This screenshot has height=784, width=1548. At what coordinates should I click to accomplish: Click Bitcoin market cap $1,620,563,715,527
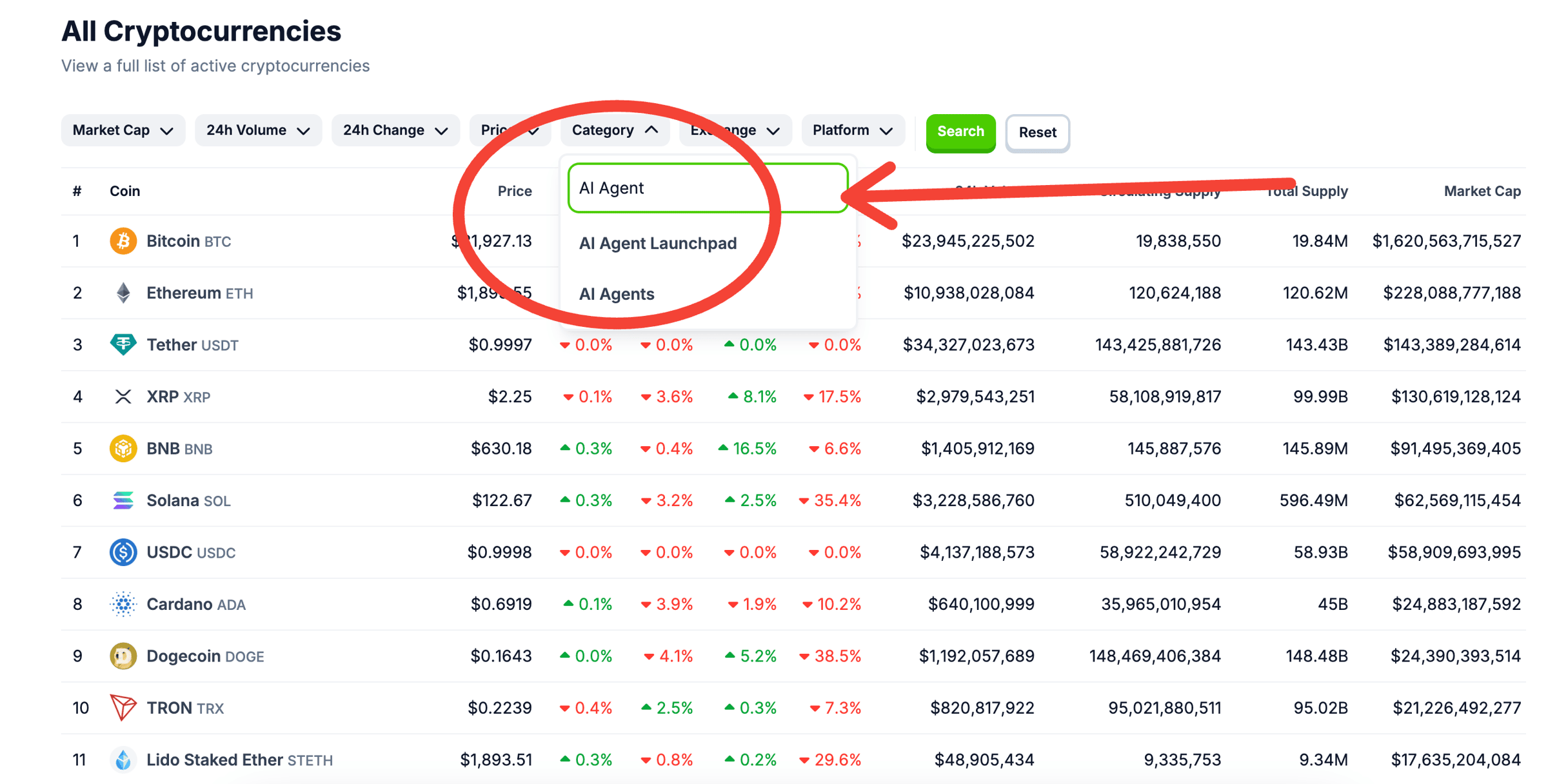coord(1446,241)
